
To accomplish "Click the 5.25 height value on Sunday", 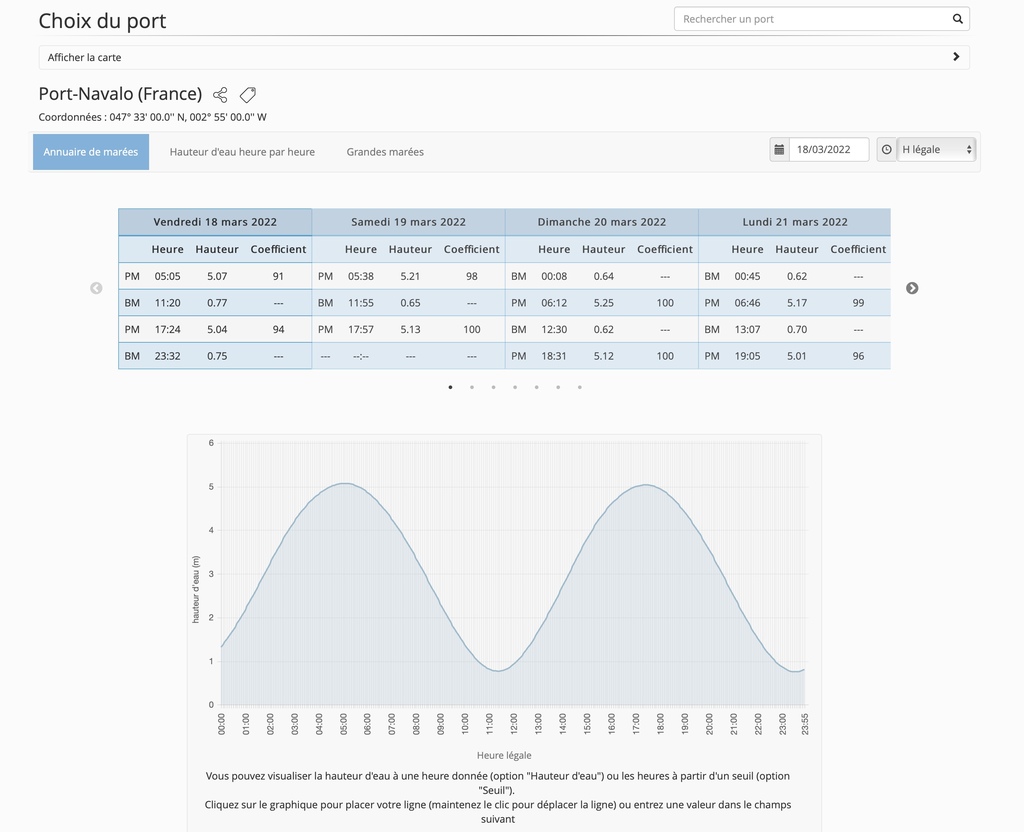I will pyautogui.click(x=603, y=303).
